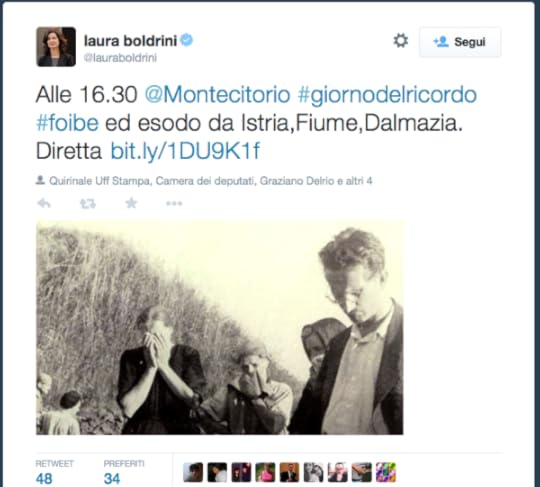Retweet using the retweet arrows icon
540x487 pixels.
click(88, 204)
